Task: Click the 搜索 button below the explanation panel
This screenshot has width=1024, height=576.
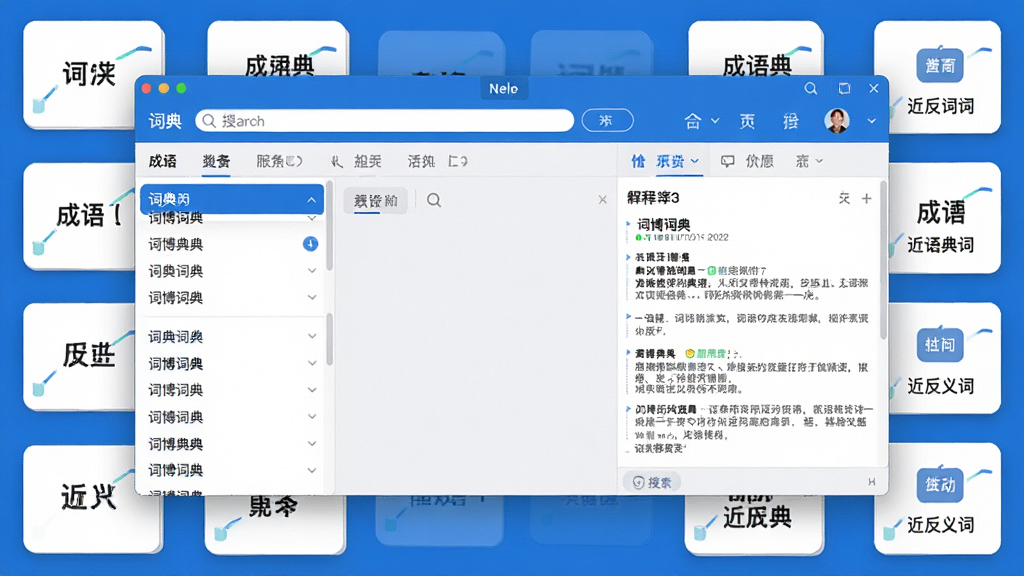Action: (652, 482)
